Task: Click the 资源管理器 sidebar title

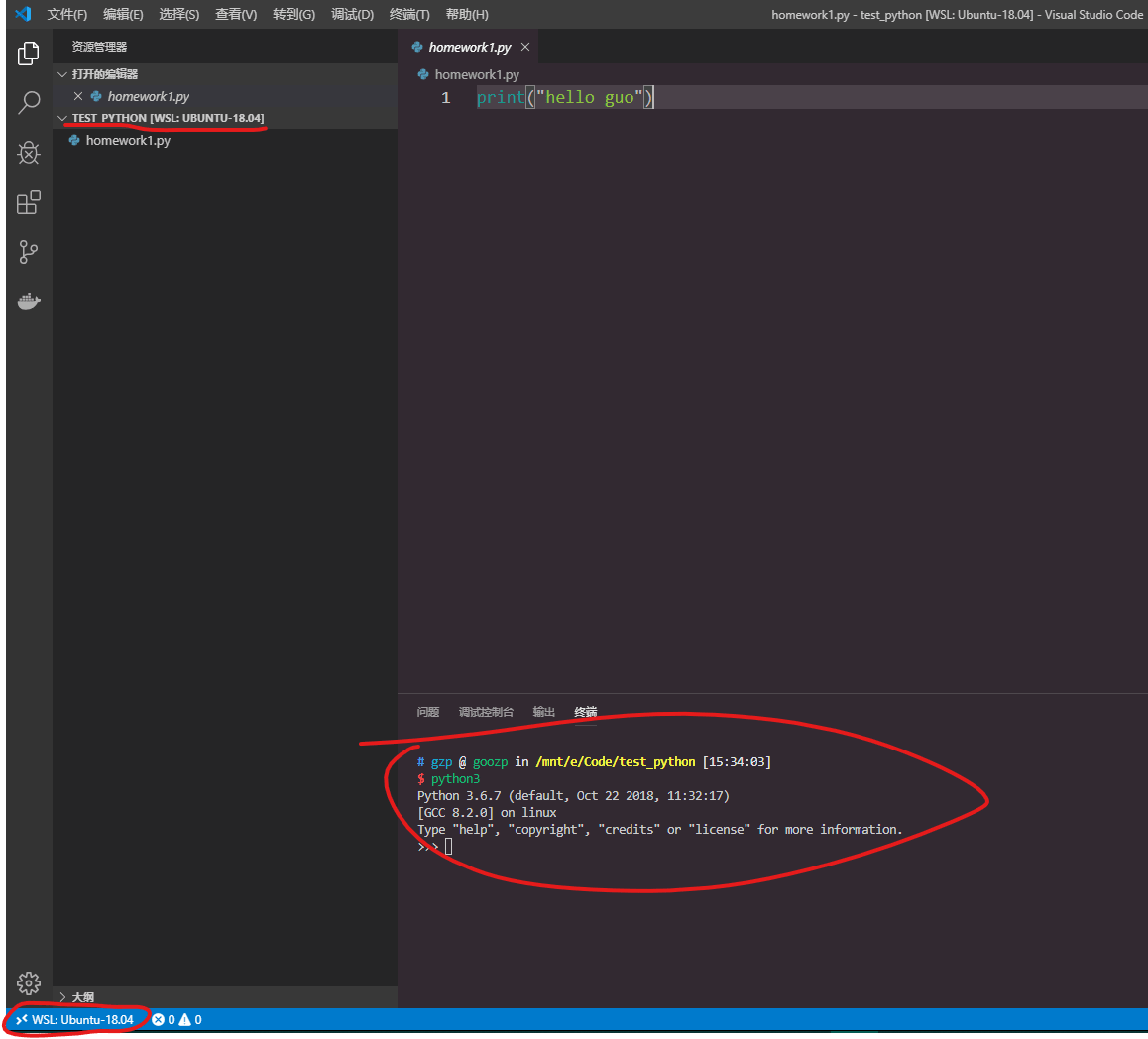Action: (x=99, y=47)
